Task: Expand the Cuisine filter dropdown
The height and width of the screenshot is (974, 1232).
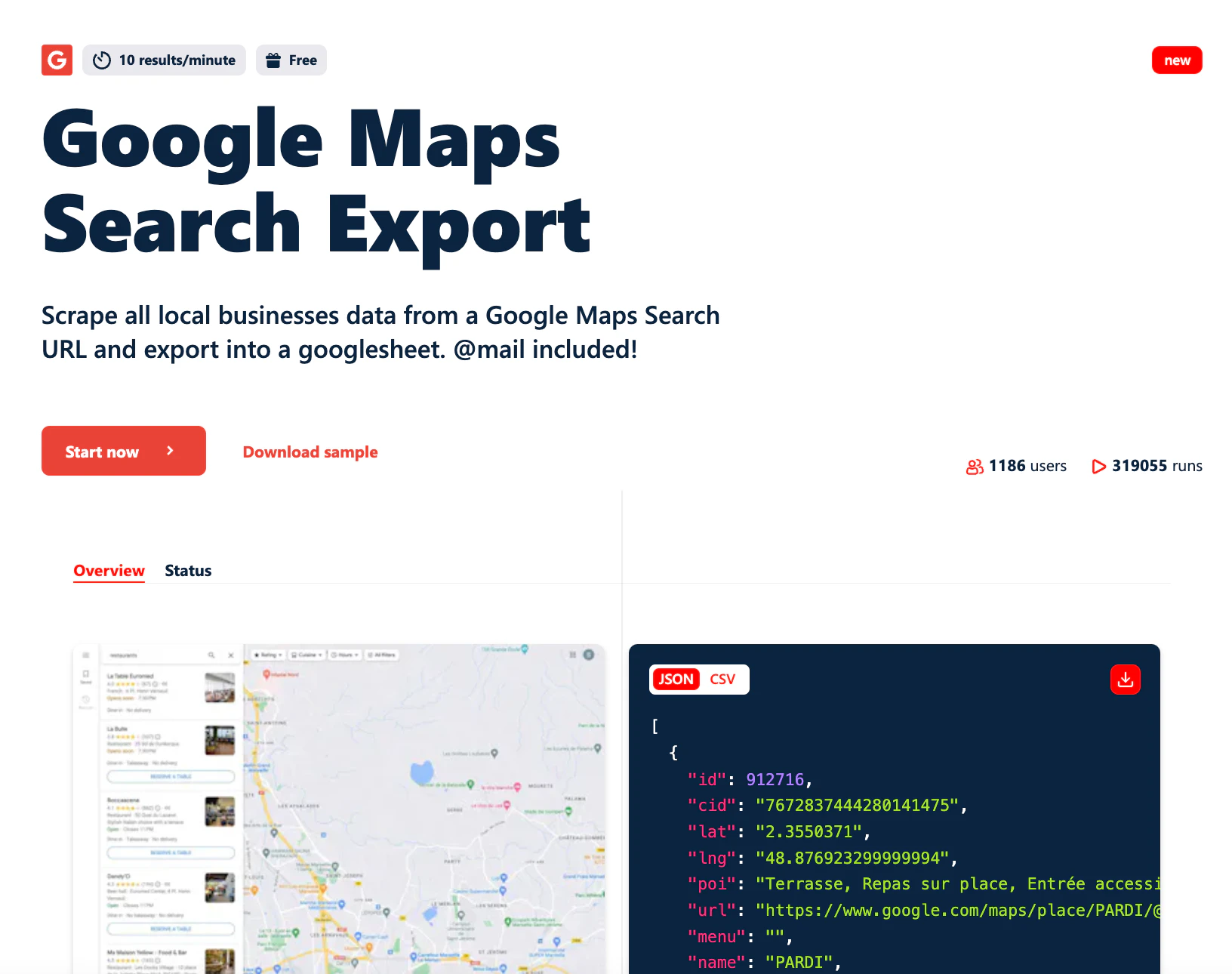Action: [x=306, y=655]
